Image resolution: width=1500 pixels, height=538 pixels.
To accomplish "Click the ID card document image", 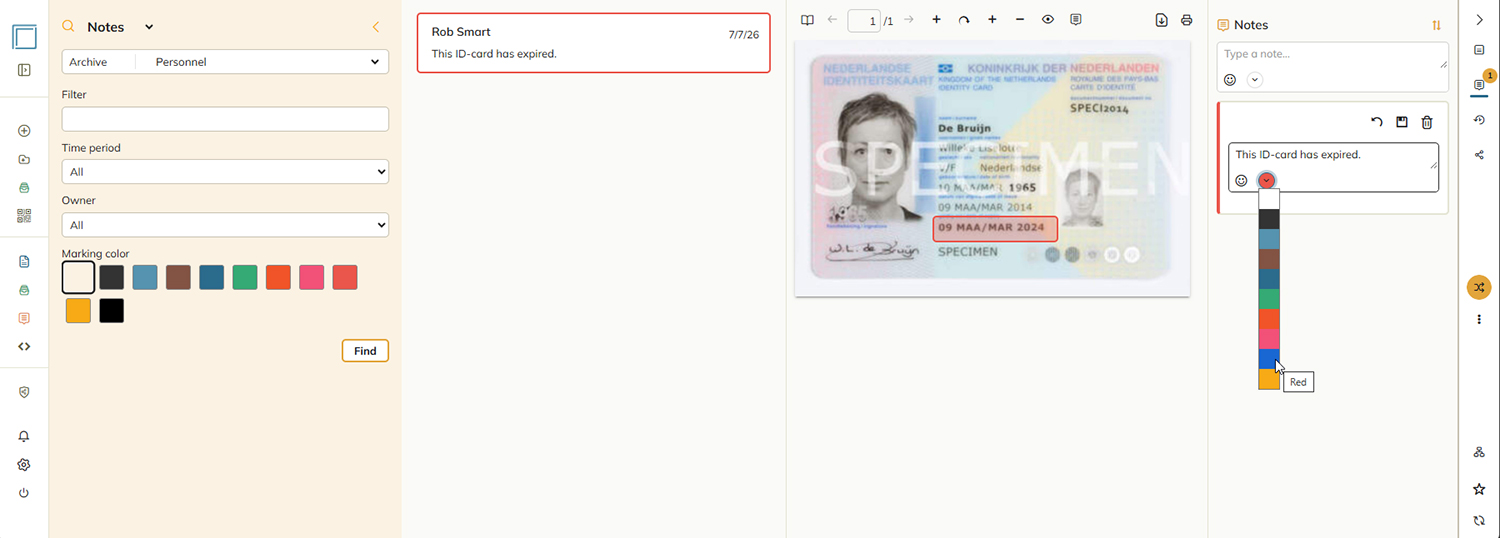I will point(992,169).
